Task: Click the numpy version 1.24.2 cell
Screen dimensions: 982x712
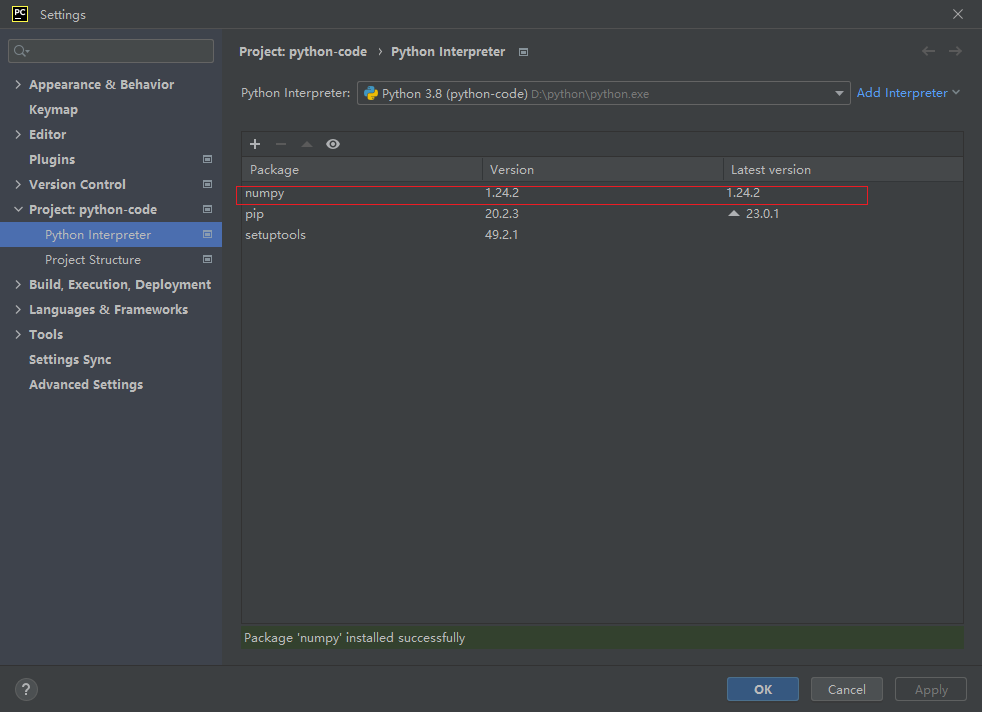Action: (x=502, y=193)
